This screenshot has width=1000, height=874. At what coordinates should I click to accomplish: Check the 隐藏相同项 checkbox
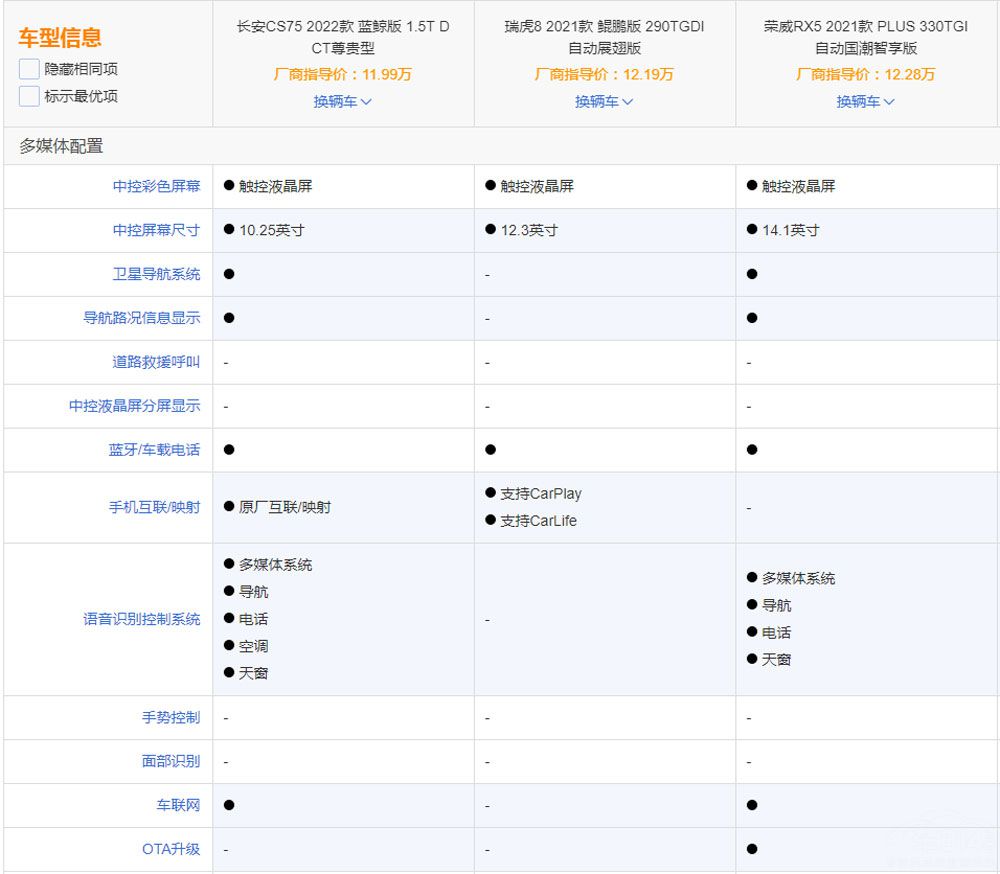point(29,69)
